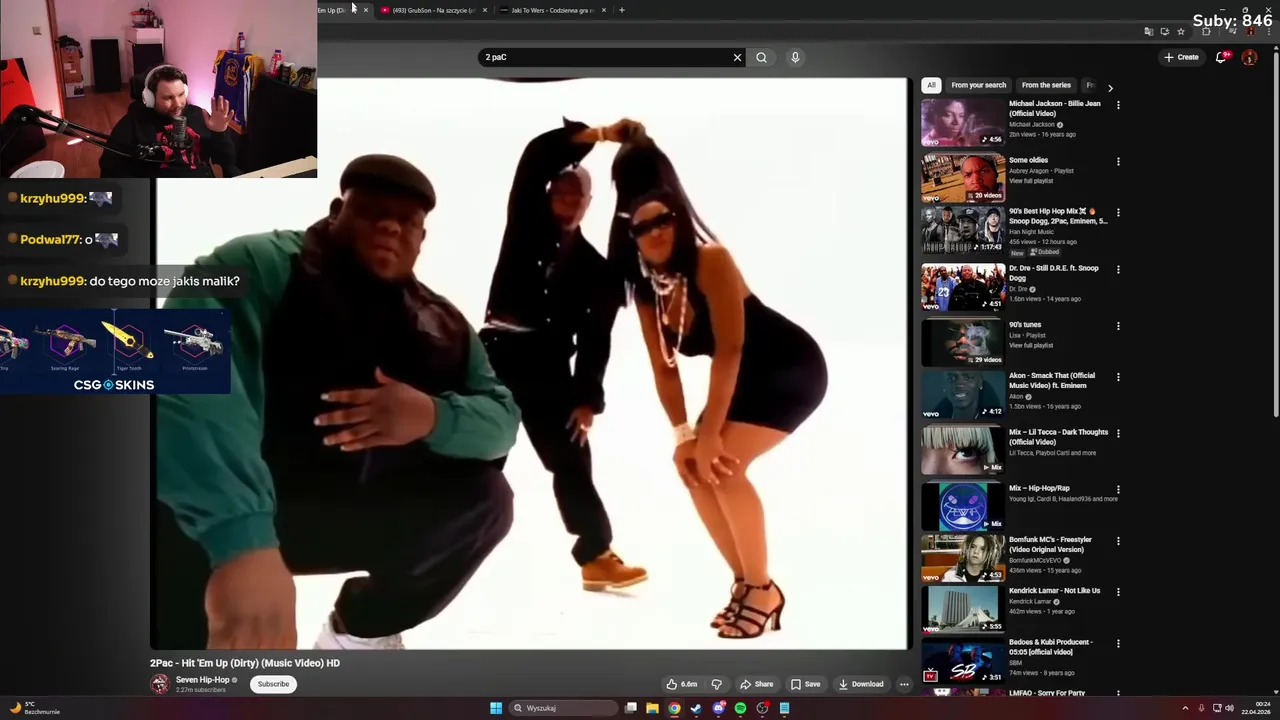The image size is (1280, 720).
Task: Open File Explorer from the taskbar
Action: point(652,708)
